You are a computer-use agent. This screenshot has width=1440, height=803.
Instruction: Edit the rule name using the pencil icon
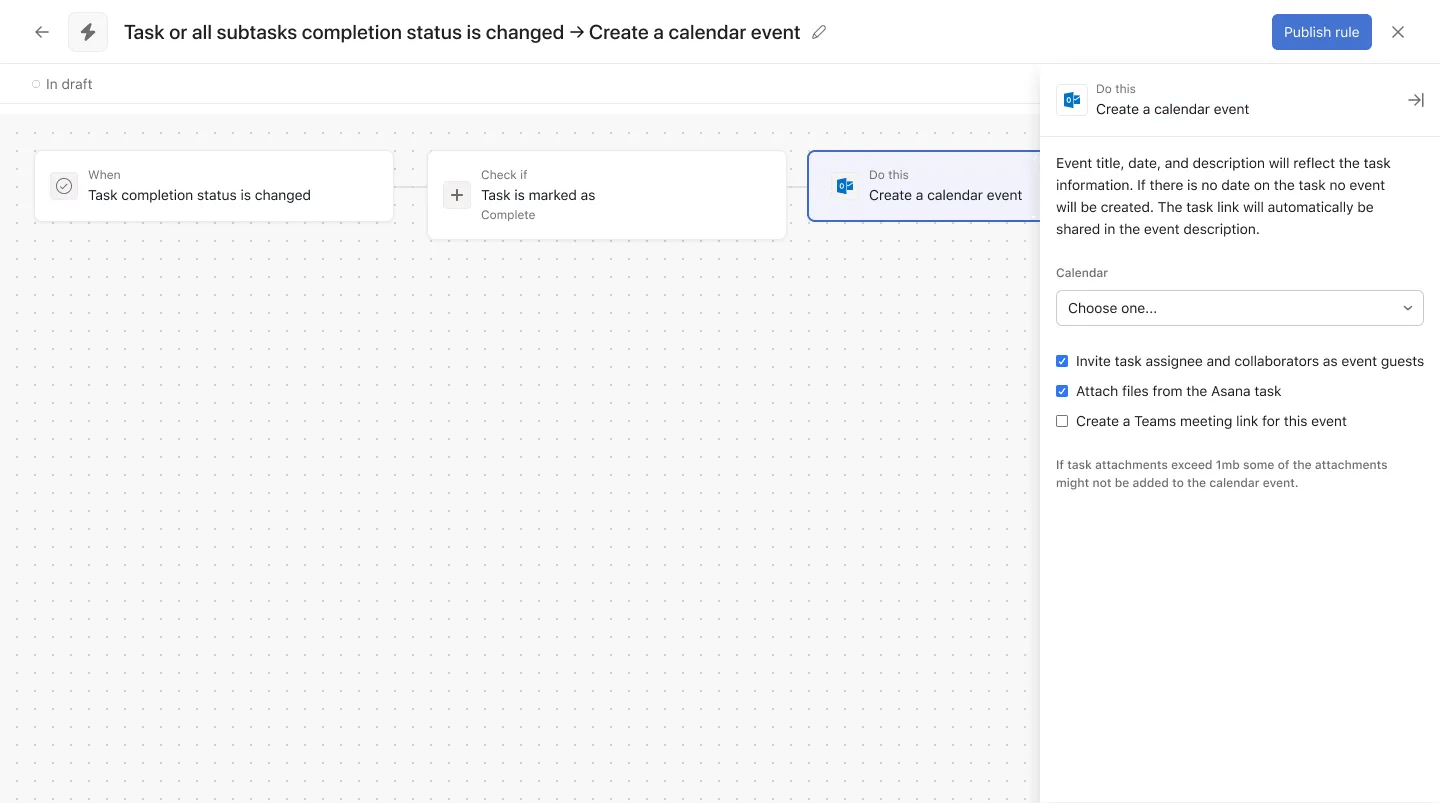819,32
